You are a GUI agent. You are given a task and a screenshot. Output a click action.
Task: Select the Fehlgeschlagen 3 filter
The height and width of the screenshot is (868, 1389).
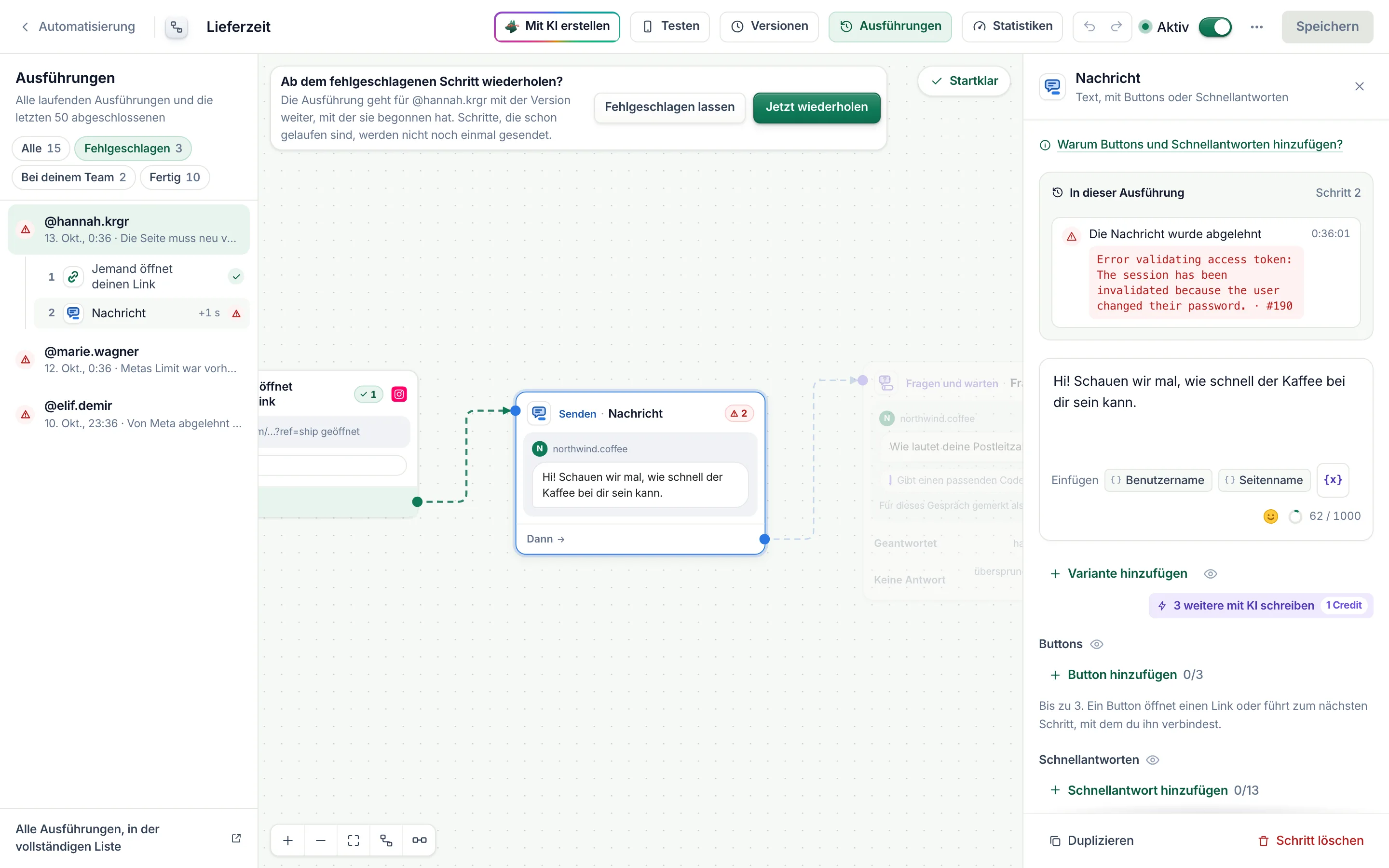[x=133, y=148]
